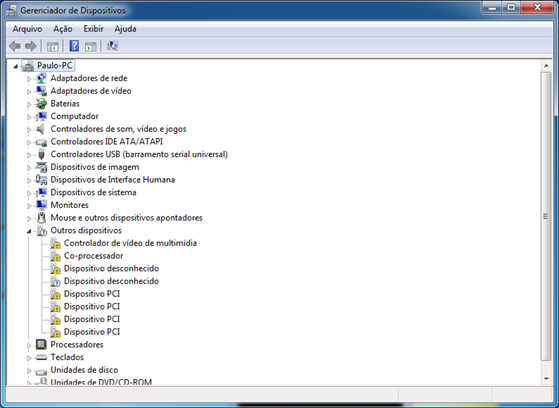This screenshot has width=559, height=408.
Task: Collapse the Outros dispositivos node
Action: click(29, 231)
